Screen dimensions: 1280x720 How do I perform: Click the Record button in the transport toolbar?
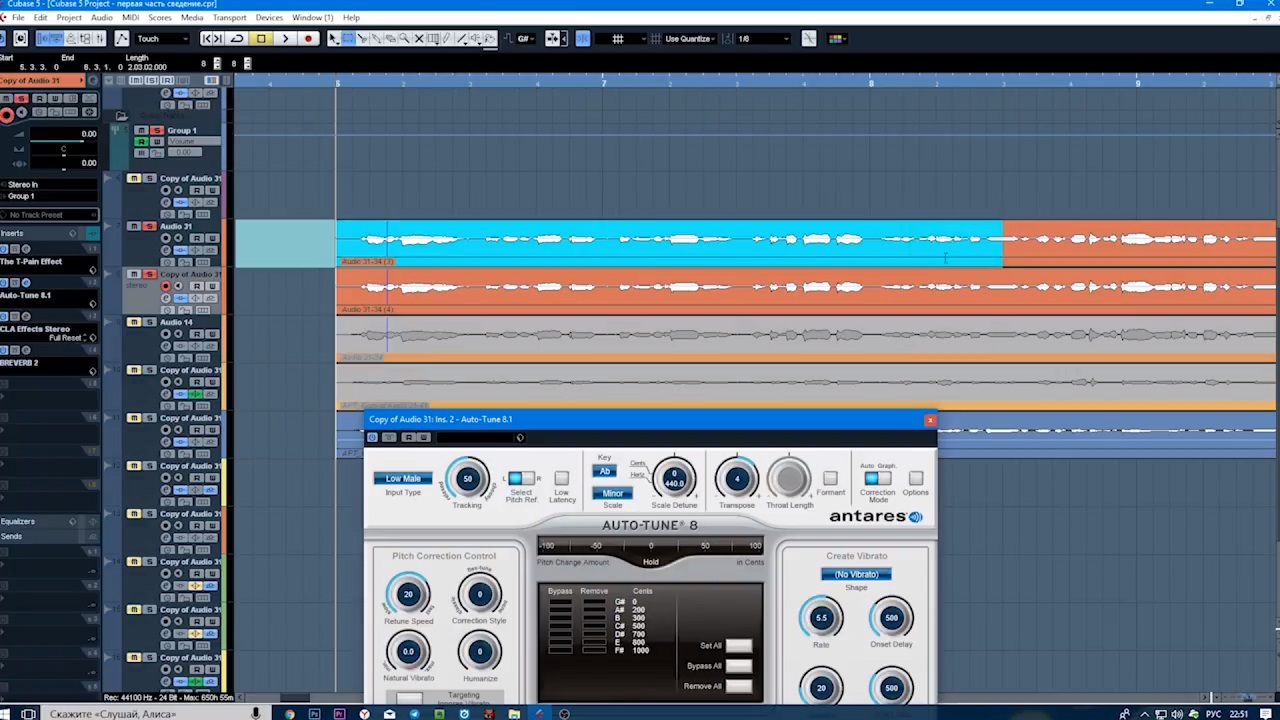coord(308,39)
